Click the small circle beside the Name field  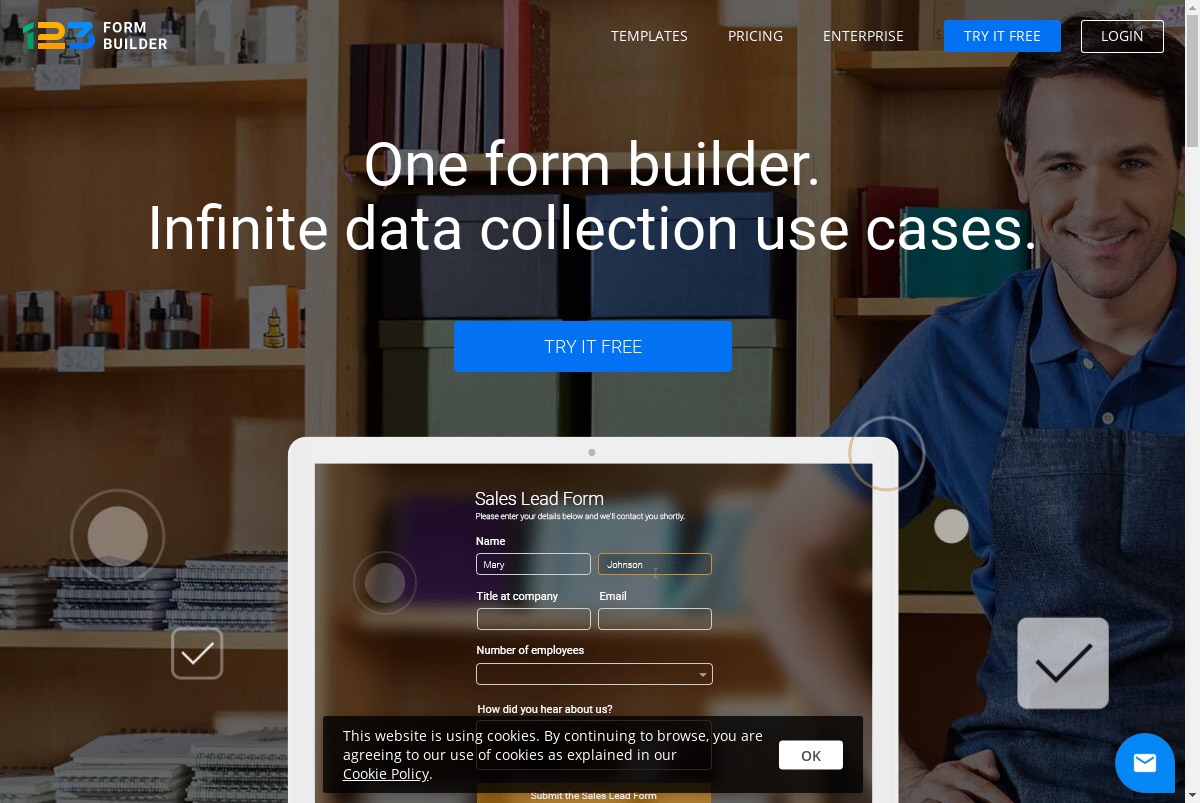(385, 583)
